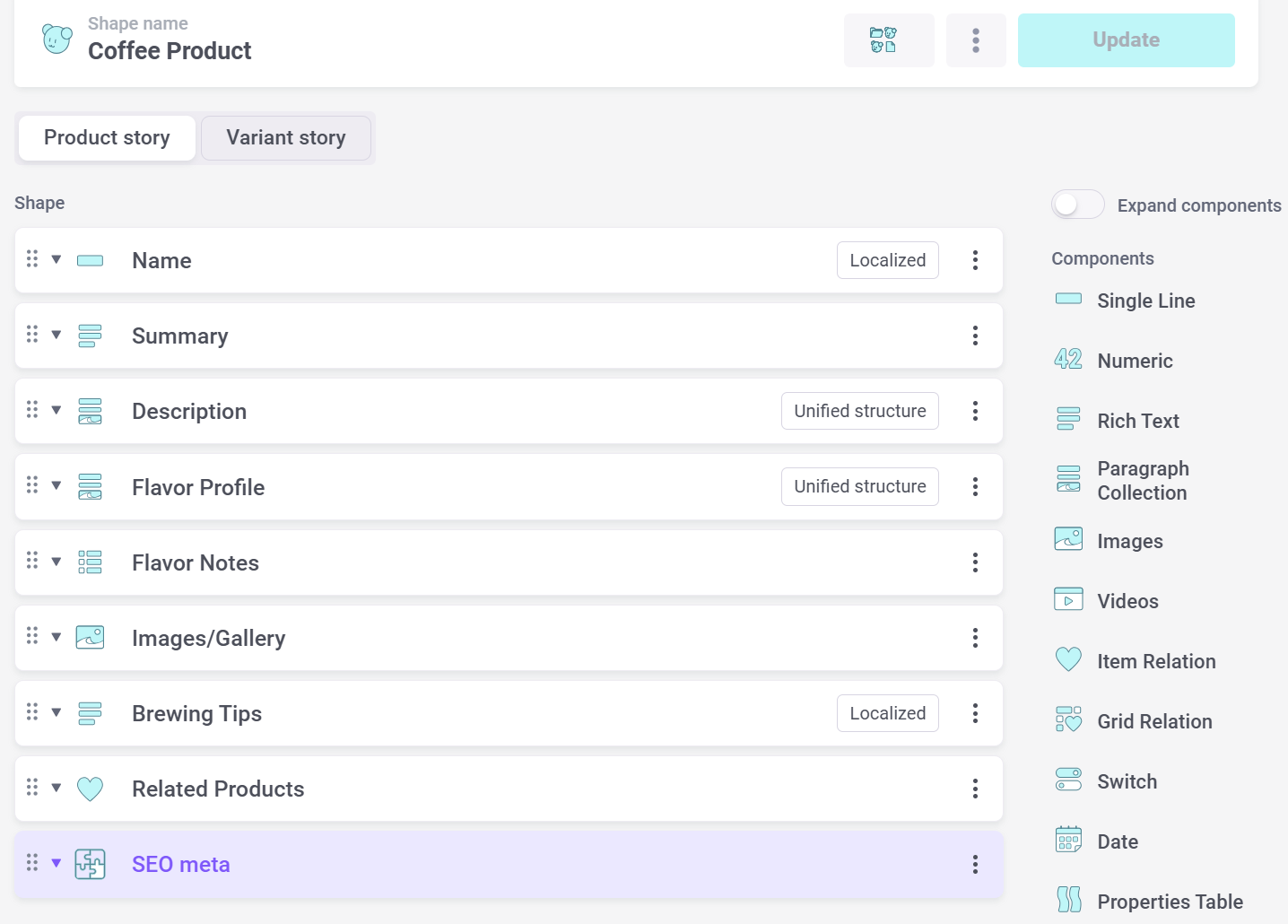Open the Coffee Product shape options menu

click(x=975, y=40)
